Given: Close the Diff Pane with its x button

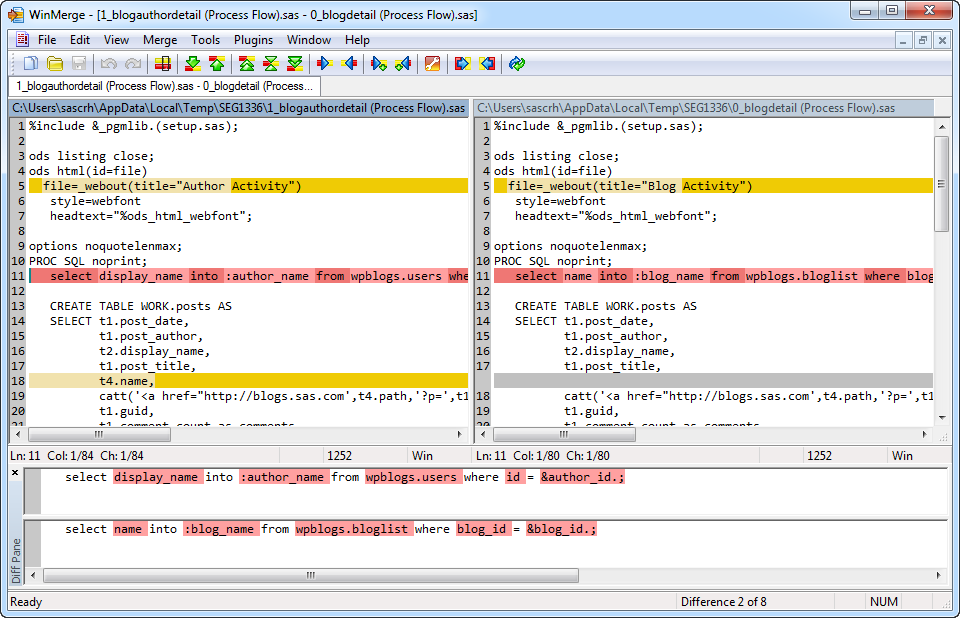Looking at the screenshot, I should pyautogui.click(x=14, y=472).
